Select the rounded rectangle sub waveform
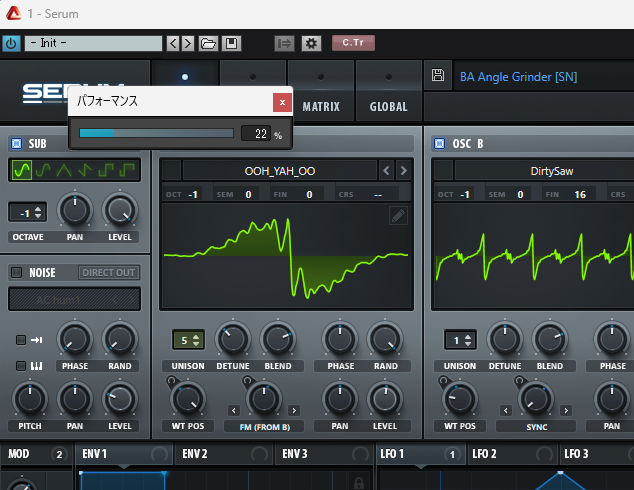634x490 pixels. tap(43, 170)
